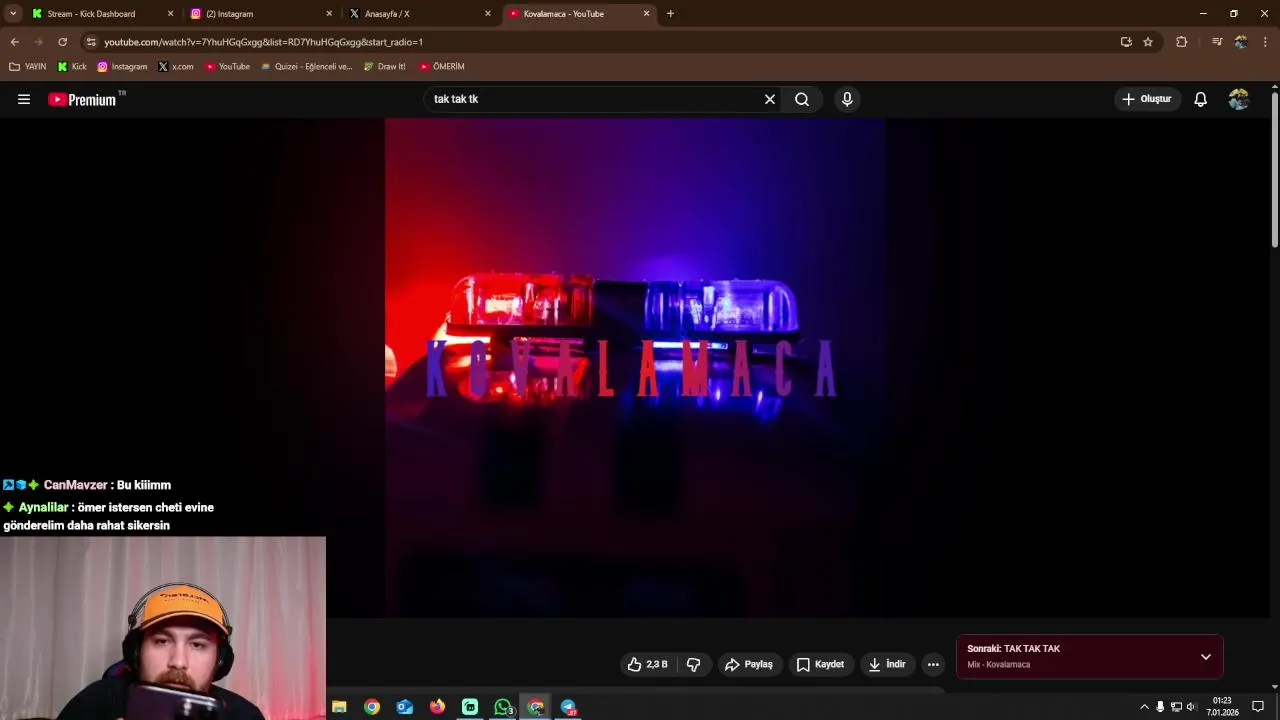
Task: Click the CanMavzer chat username
Action: (75, 485)
